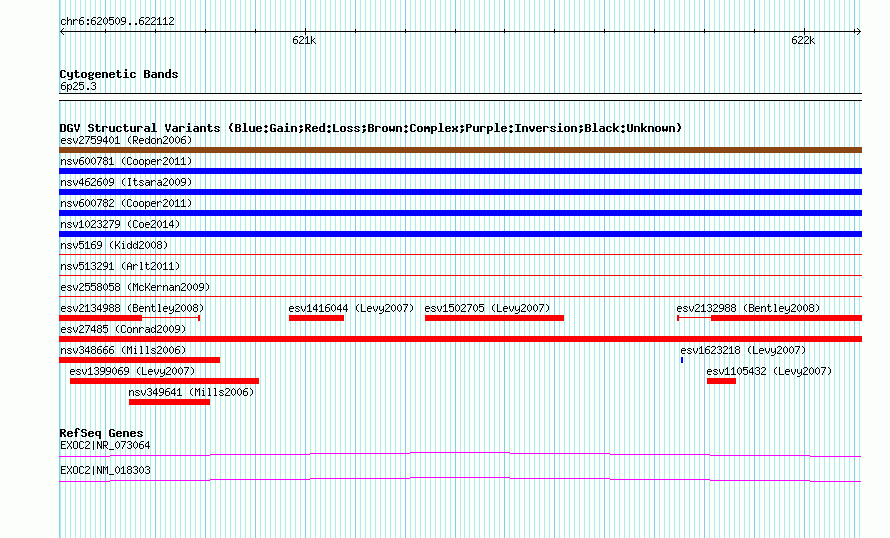890x538 pixels.
Task: Click the EXOC2|NR_073064 gene label
Action: click(x=106, y=445)
